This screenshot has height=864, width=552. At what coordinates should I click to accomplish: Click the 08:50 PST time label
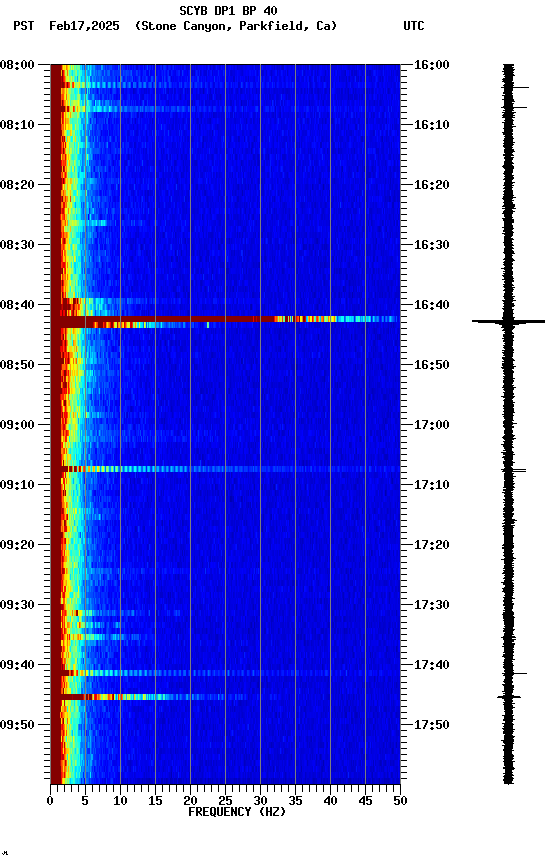point(17,365)
